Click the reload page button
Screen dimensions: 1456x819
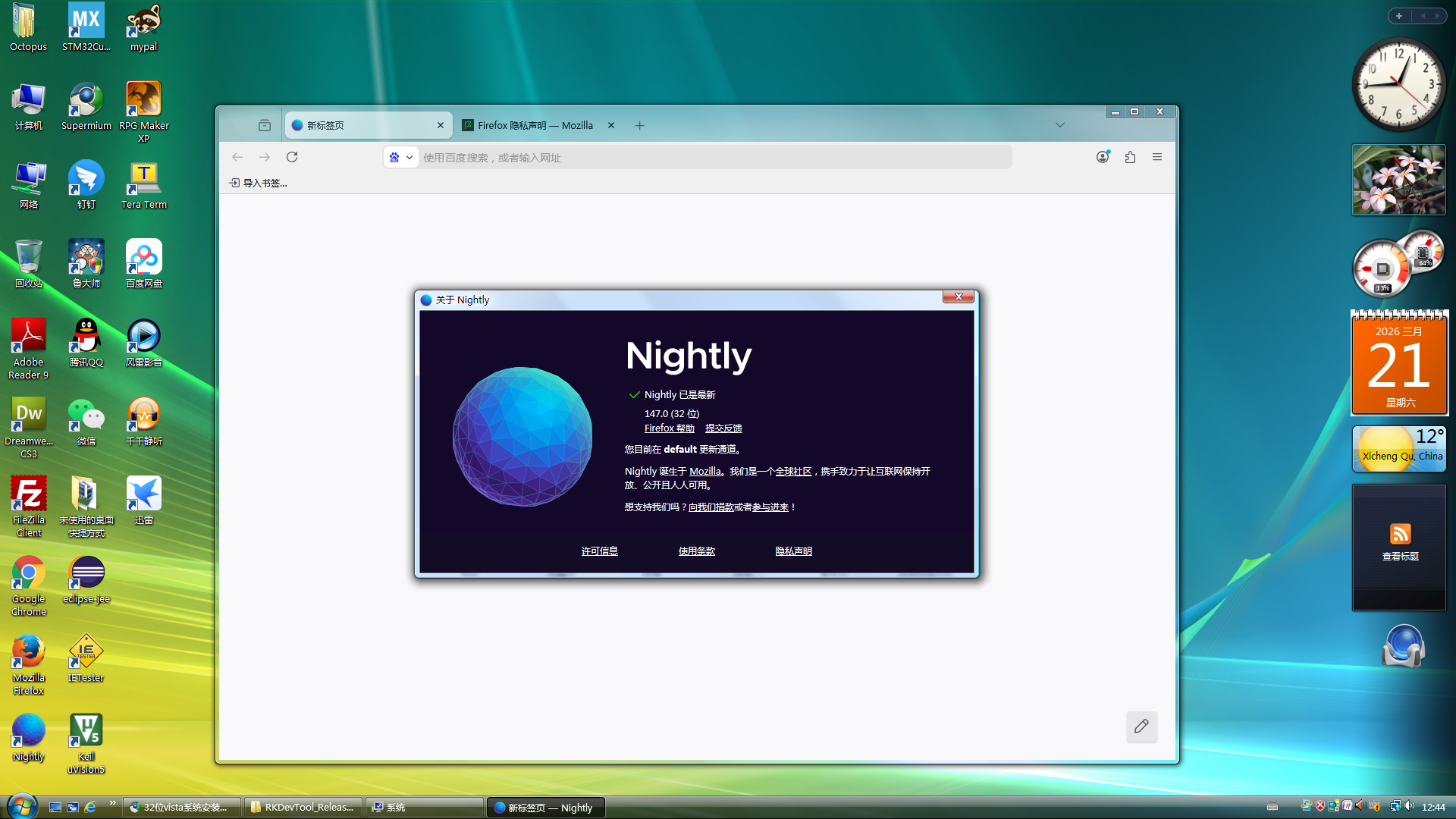[x=292, y=157]
